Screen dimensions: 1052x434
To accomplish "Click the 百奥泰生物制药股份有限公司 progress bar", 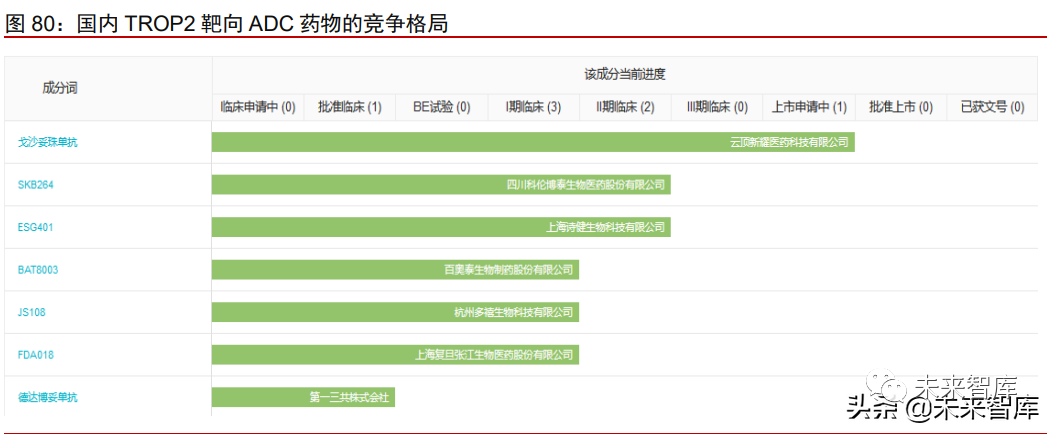I will (x=395, y=270).
